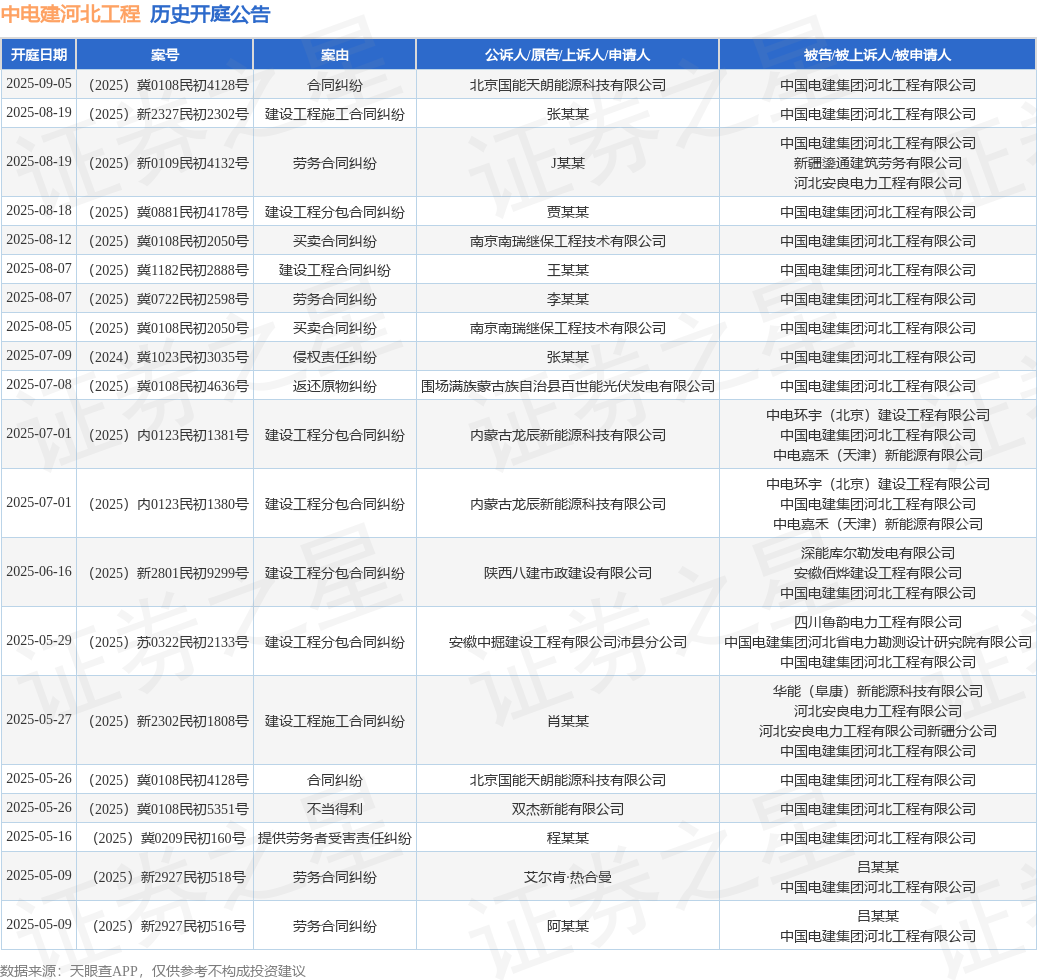
Task: Click date cell 2025-08-05
Action: pos(39,327)
